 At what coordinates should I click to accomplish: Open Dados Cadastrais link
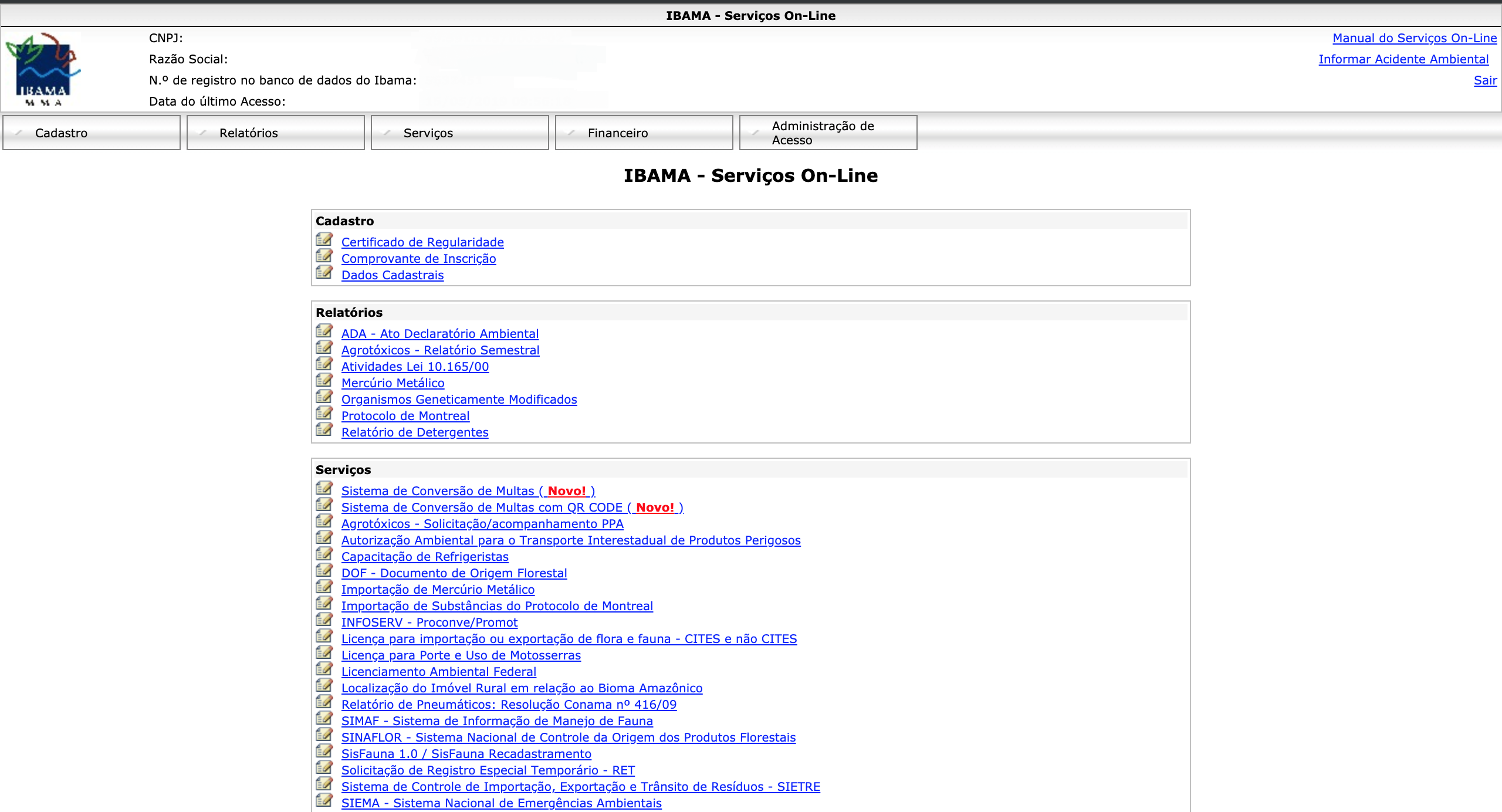393,275
